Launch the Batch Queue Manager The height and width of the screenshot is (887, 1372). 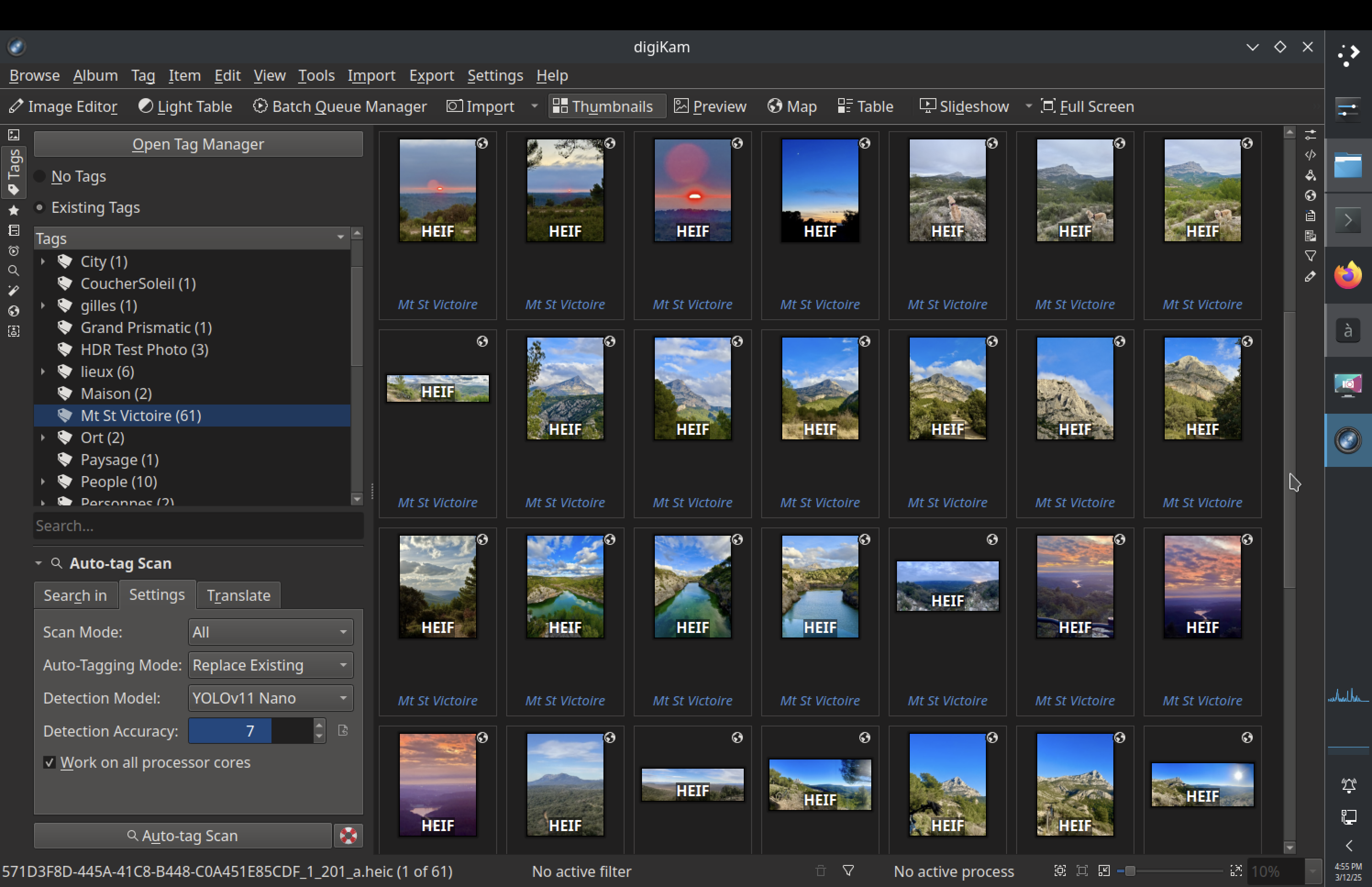click(340, 106)
